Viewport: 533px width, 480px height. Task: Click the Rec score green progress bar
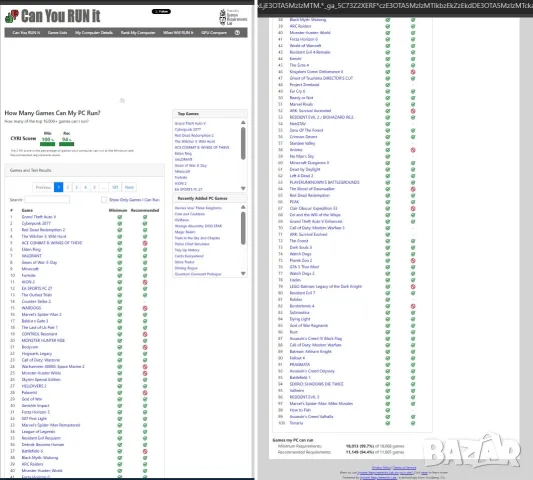[66, 144]
